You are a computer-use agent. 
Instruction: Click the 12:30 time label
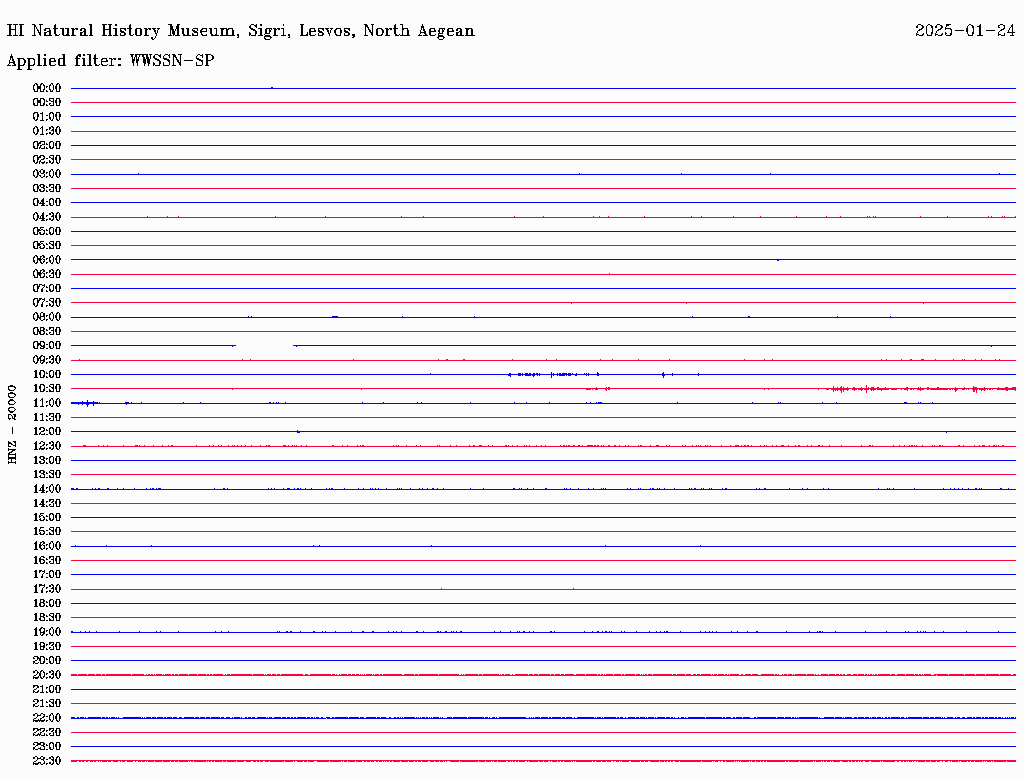coord(47,446)
